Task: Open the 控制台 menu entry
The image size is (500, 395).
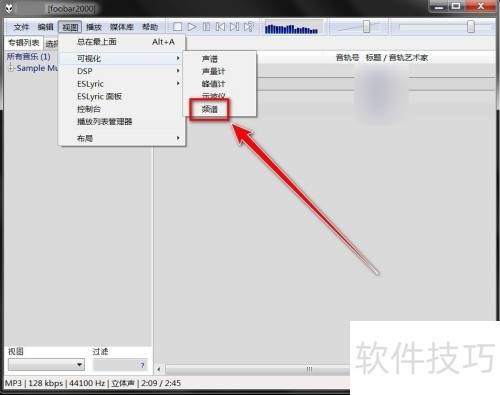Action: tap(122, 109)
